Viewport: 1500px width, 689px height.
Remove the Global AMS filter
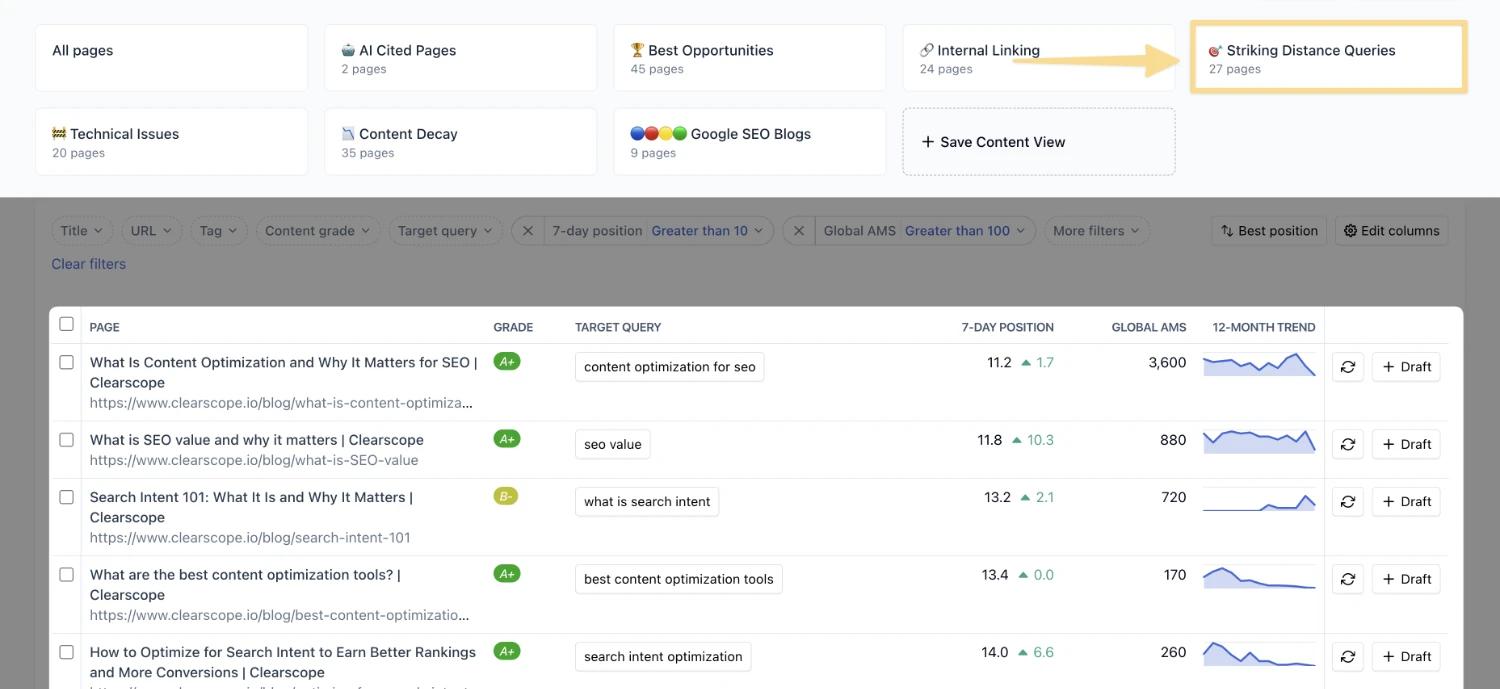[798, 231]
